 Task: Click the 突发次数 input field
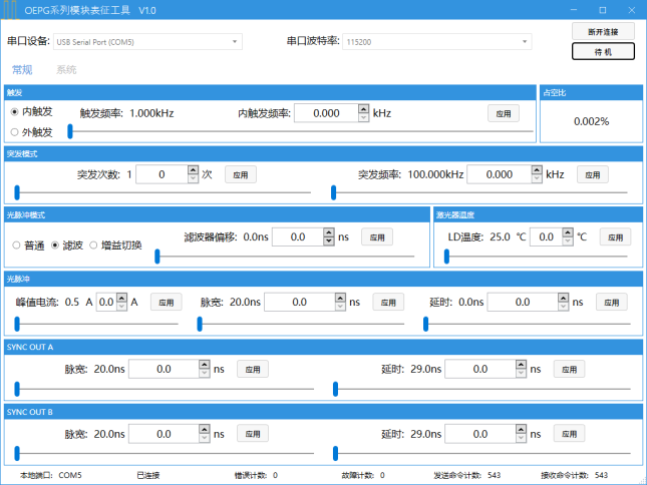[x=162, y=174]
